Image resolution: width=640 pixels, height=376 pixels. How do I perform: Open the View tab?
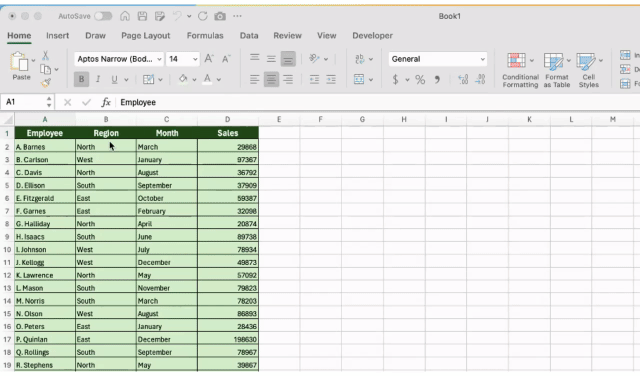(327, 36)
